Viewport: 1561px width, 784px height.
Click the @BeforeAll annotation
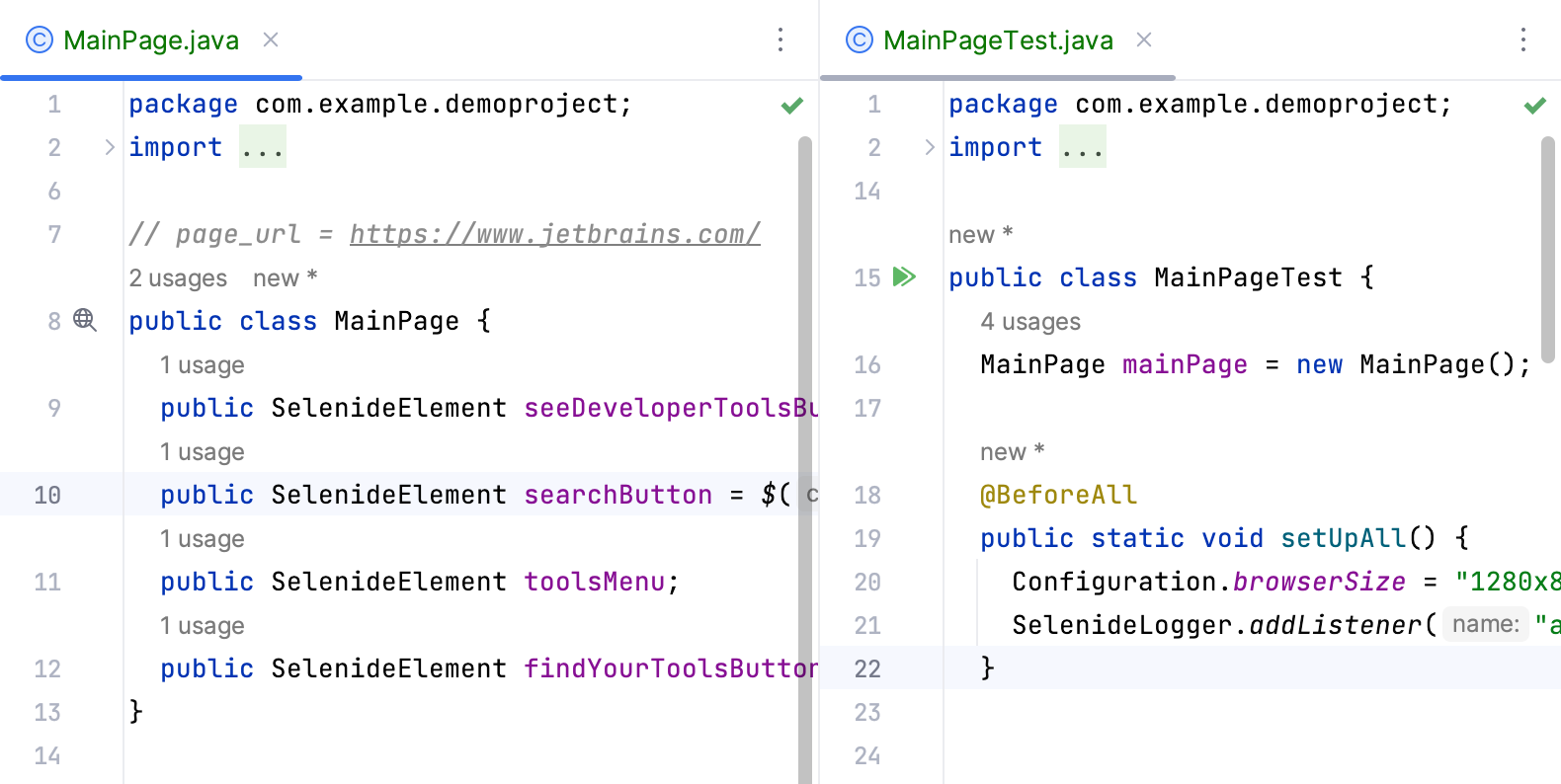tap(1059, 495)
